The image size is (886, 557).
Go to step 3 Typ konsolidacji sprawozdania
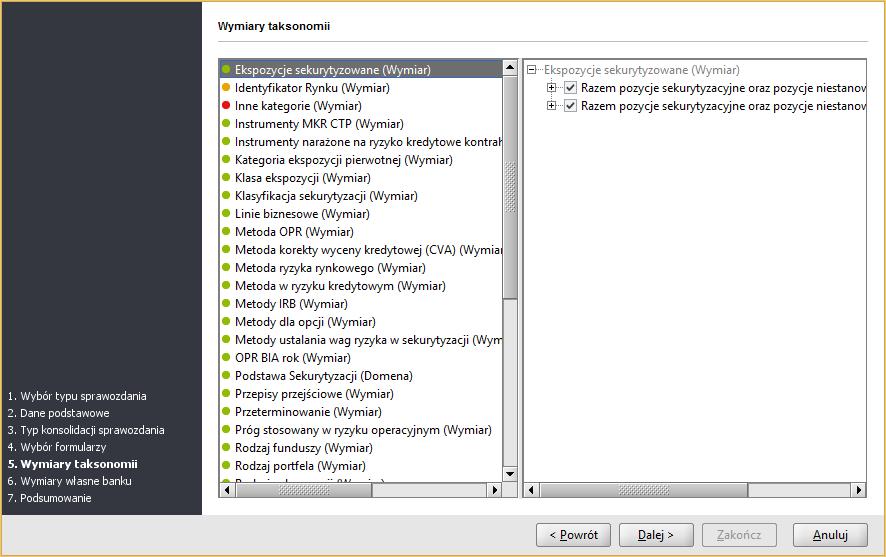click(86, 430)
